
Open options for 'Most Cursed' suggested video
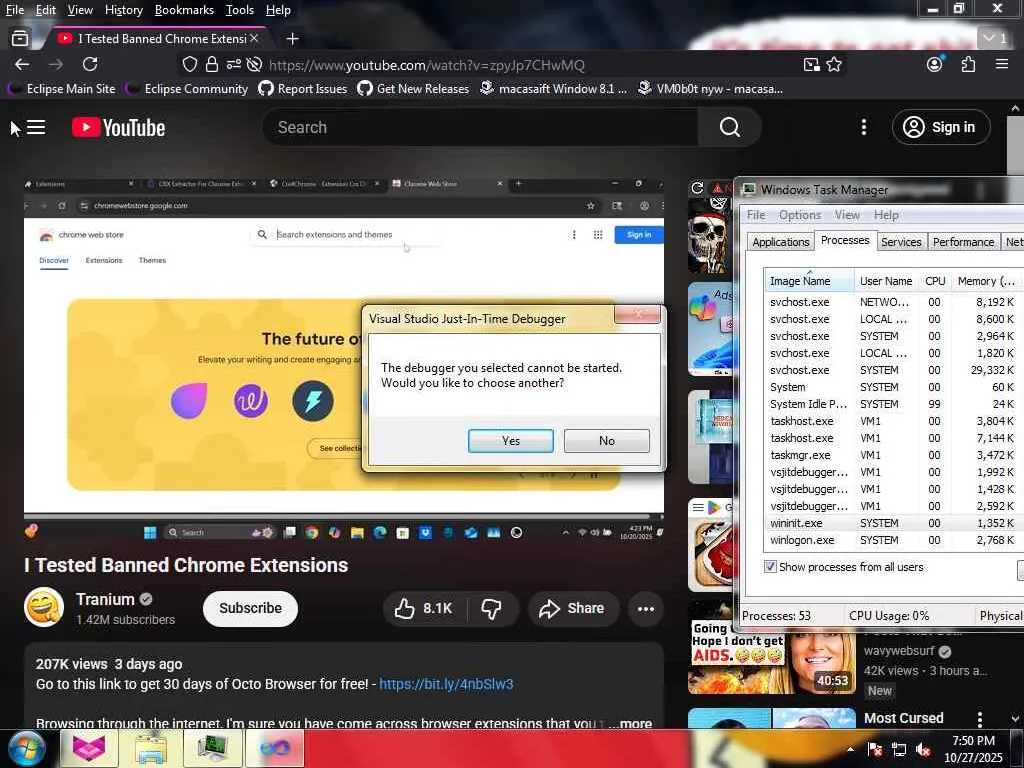[980, 719]
